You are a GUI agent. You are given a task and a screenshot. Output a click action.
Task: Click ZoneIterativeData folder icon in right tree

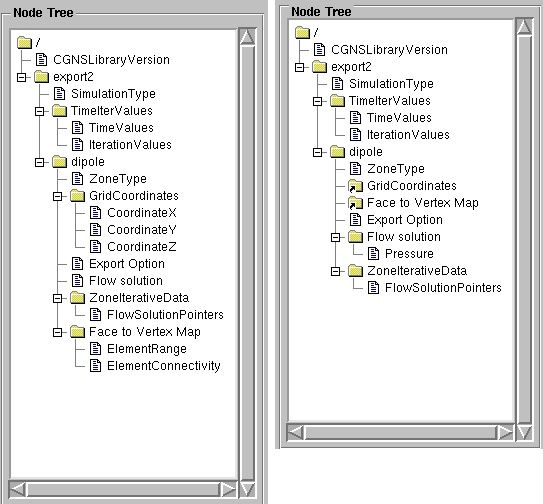click(356, 271)
